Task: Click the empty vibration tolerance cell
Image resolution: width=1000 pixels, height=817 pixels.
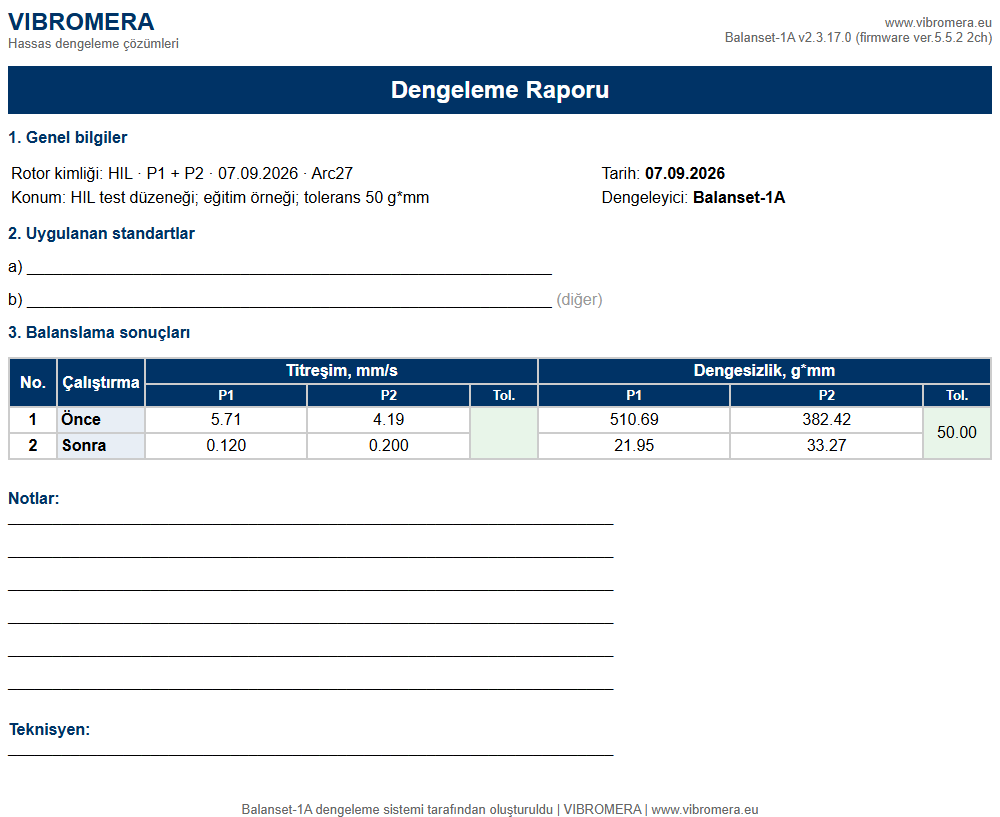Action: 504,433
